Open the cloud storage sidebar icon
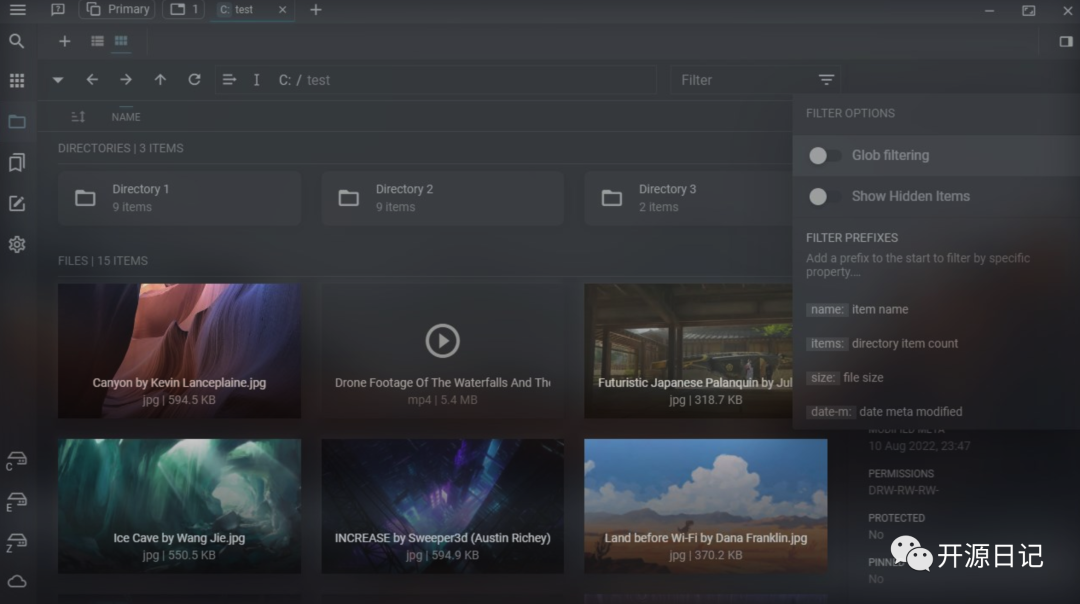The image size is (1080, 604). [17, 582]
